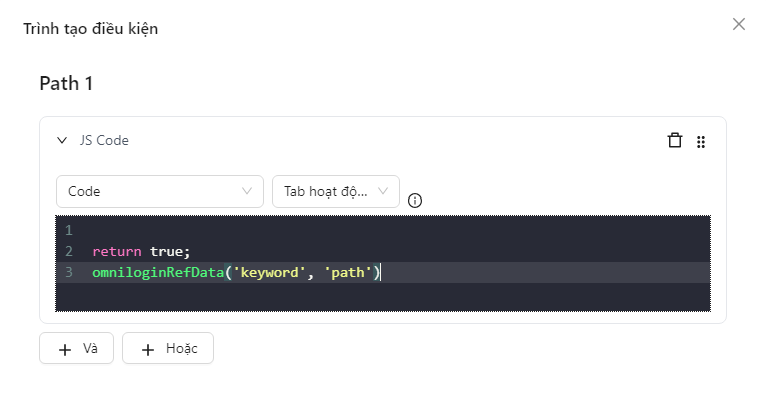Click the 'return true;' code line
Viewport: 766px width, 394px height.
141,251
